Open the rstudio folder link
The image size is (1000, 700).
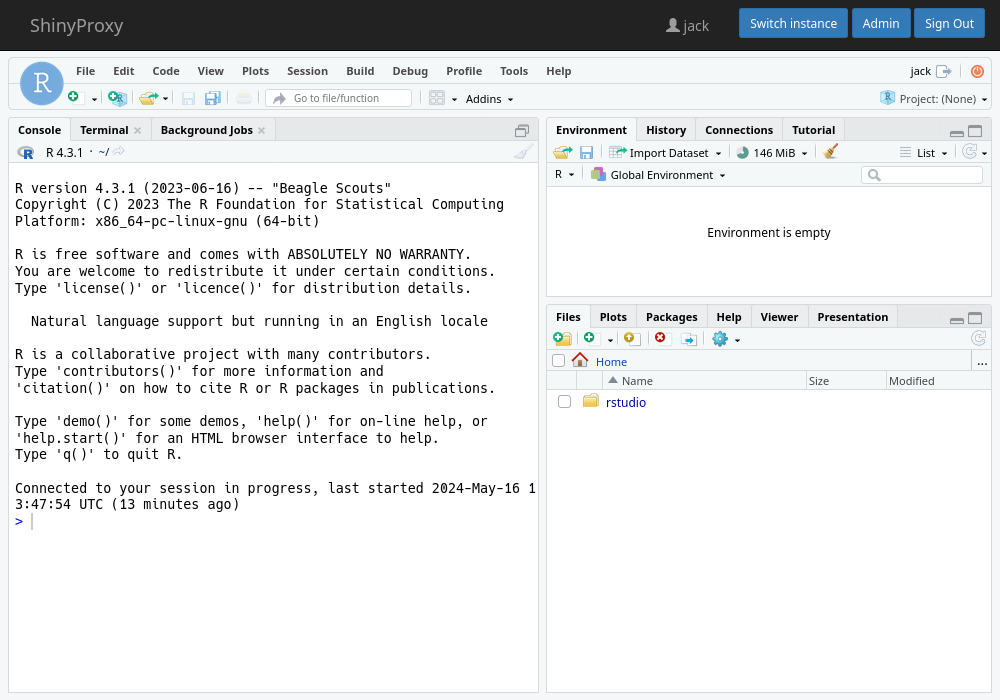(626, 402)
